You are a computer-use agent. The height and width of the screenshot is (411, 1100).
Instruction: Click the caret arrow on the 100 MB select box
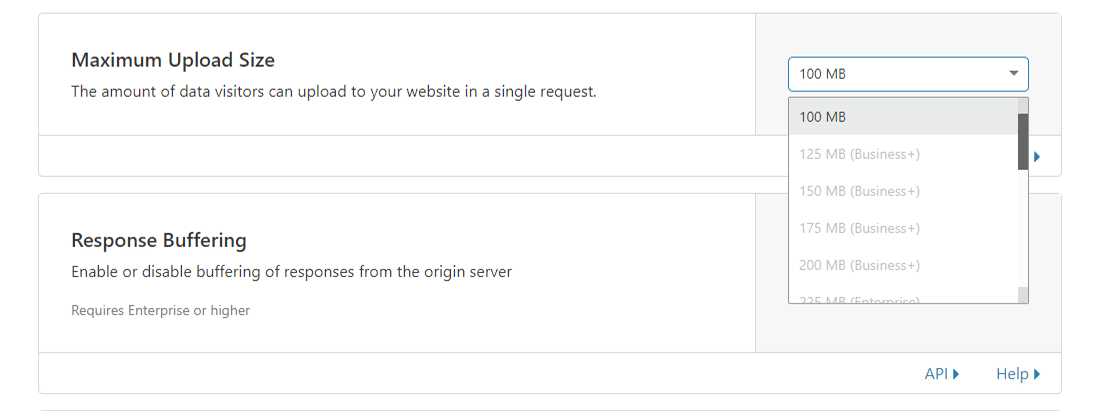1013,74
